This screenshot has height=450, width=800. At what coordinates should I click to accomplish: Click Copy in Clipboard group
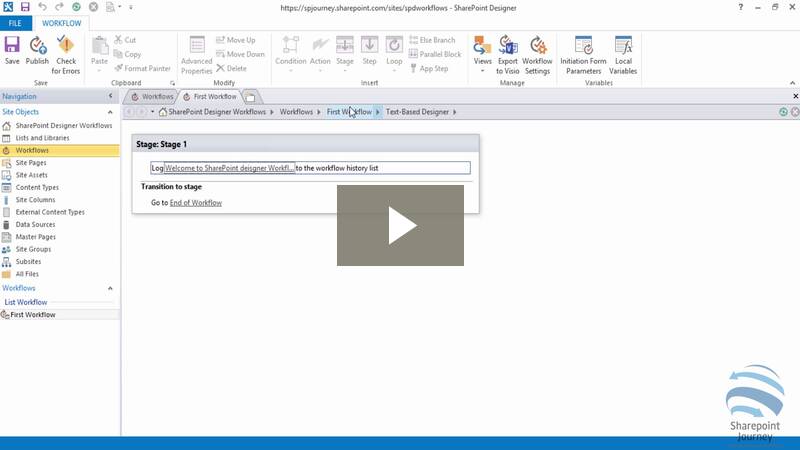[x=127, y=54]
